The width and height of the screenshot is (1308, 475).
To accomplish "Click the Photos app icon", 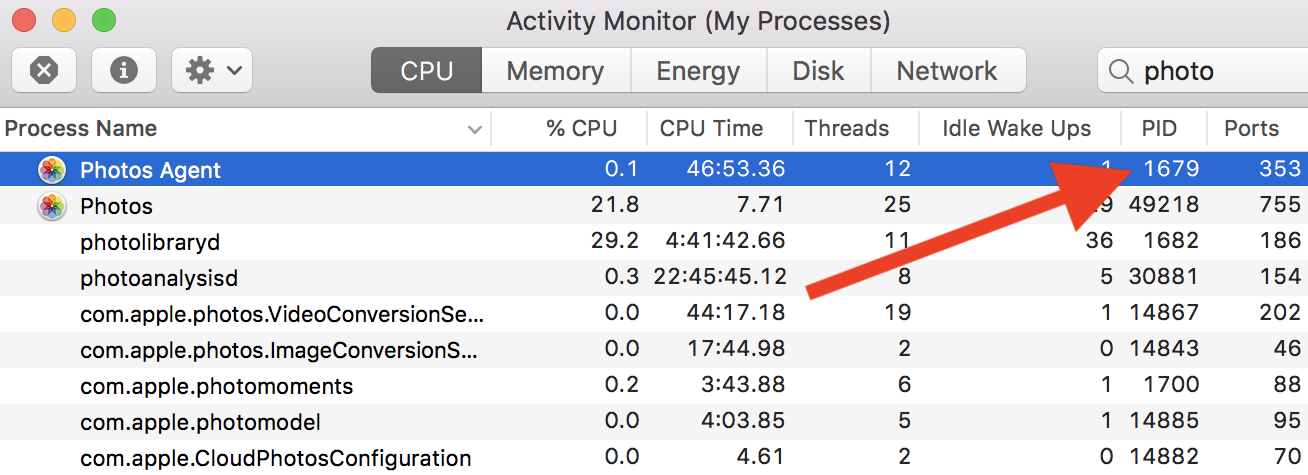I will 52,207.
